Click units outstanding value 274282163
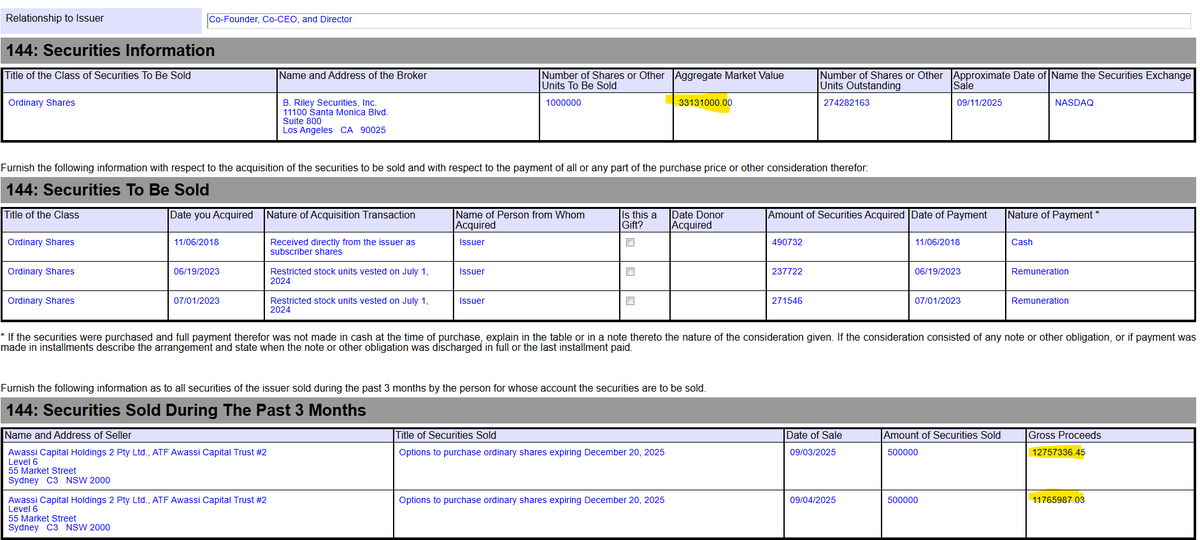This screenshot has width=1200, height=540. click(846, 103)
